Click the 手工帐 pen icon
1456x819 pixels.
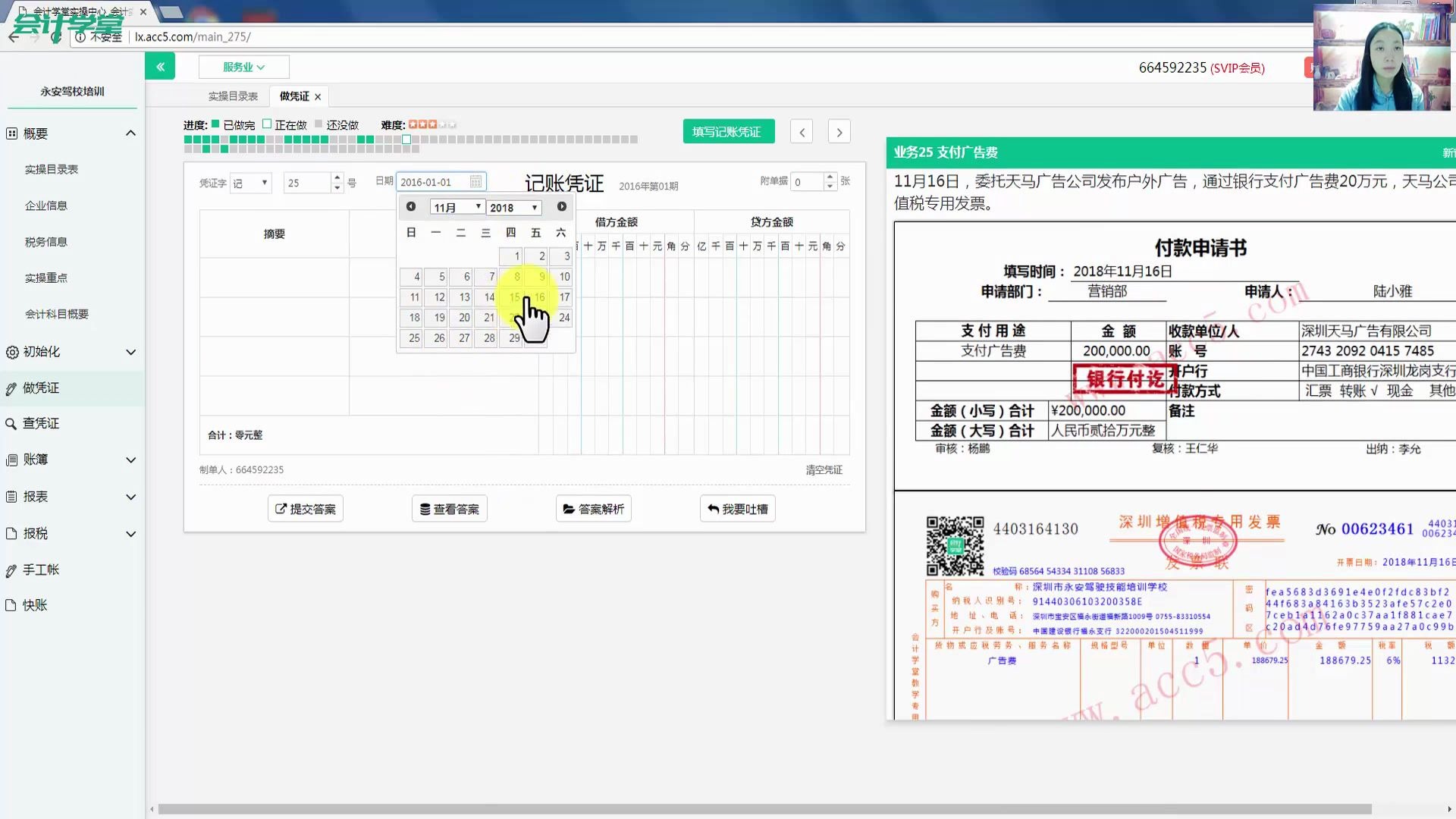pos(11,570)
